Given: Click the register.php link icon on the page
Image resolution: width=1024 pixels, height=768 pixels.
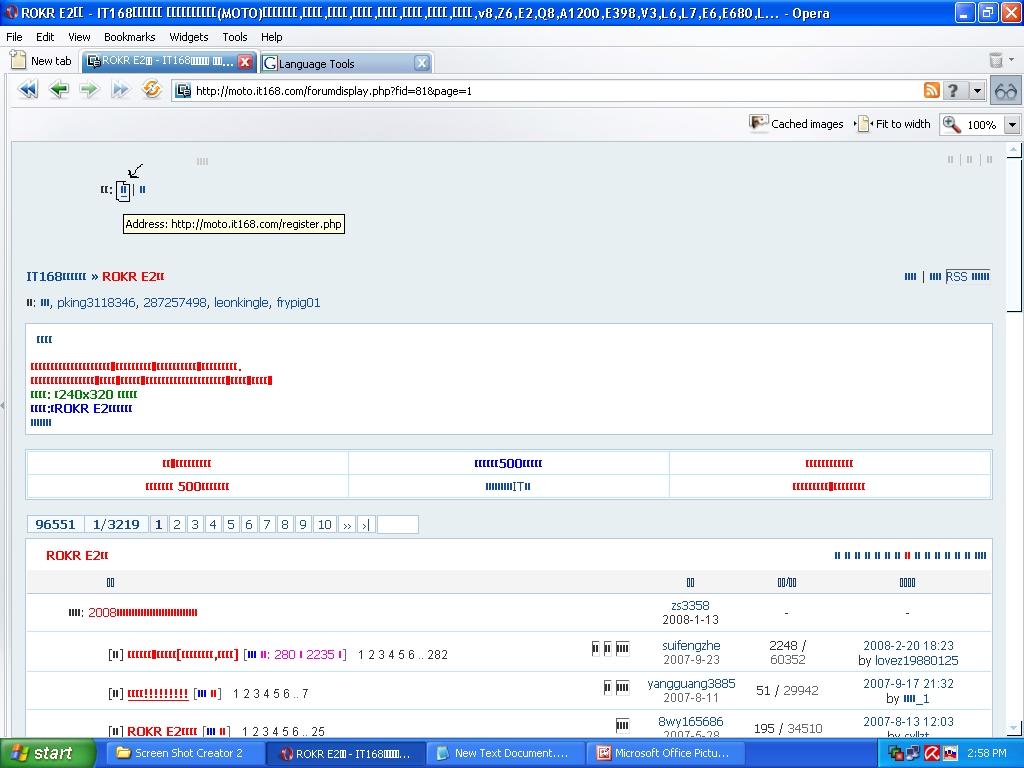Looking at the screenshot, I should 123,191.
